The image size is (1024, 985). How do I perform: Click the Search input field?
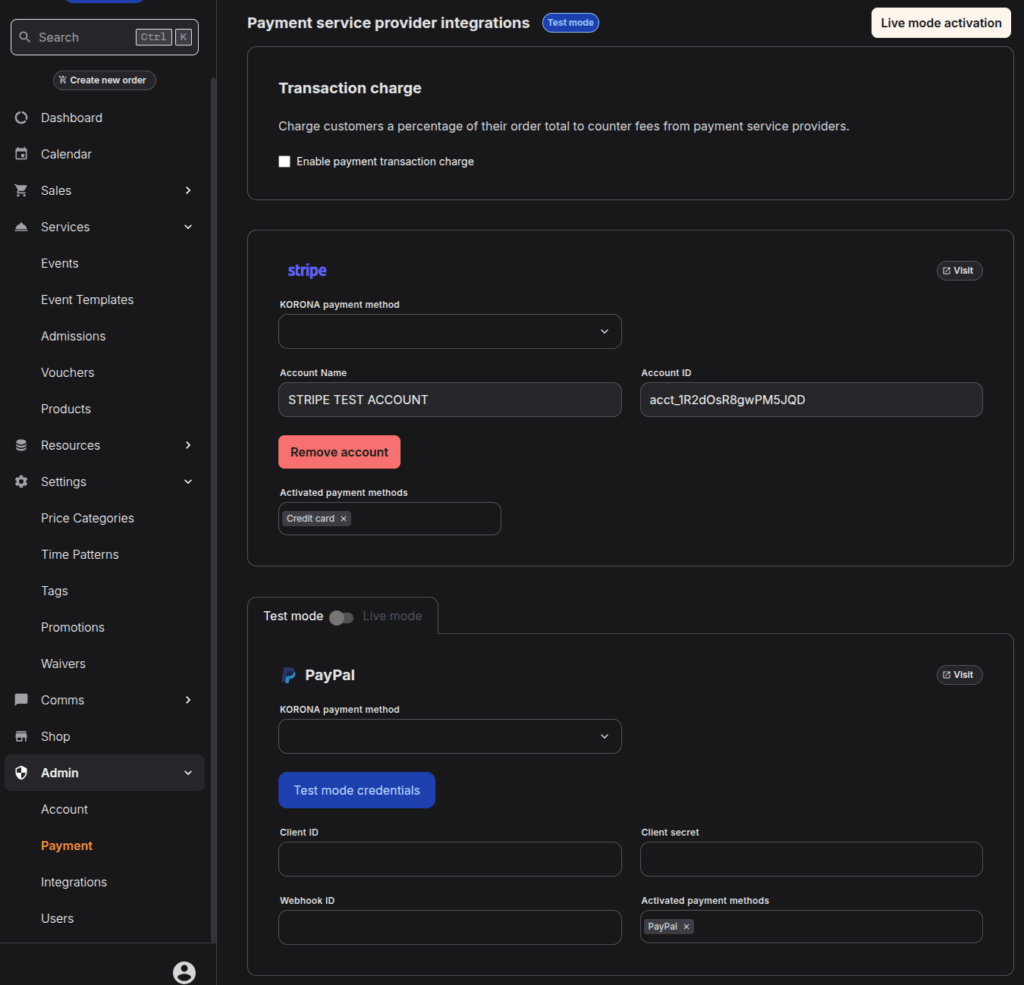coord(104,37)
